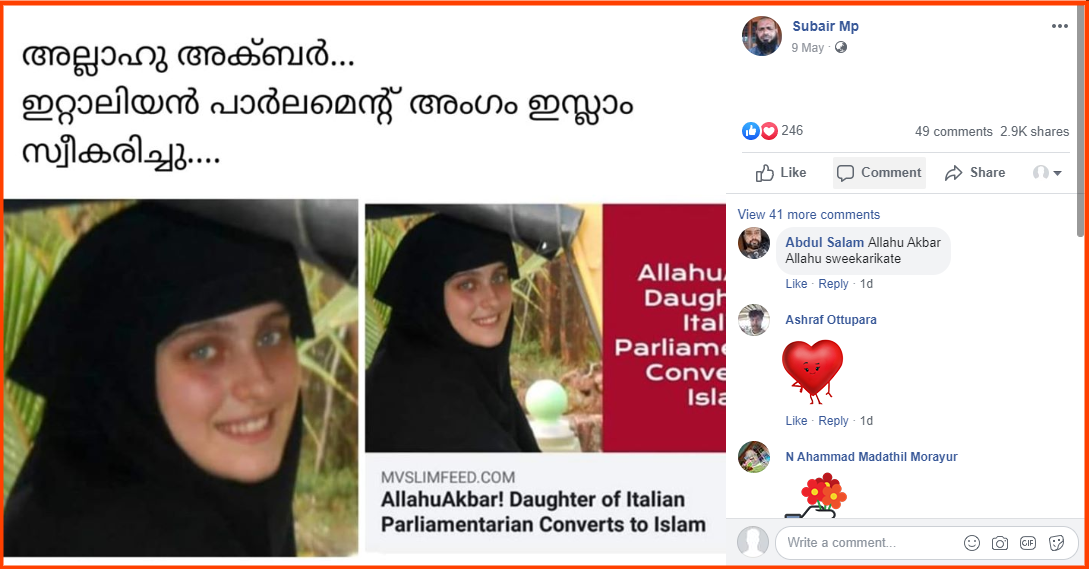Click the Comment button under the post
Image resolution: width=1089 pixels, height=569 pixels.
click(879, 172)
